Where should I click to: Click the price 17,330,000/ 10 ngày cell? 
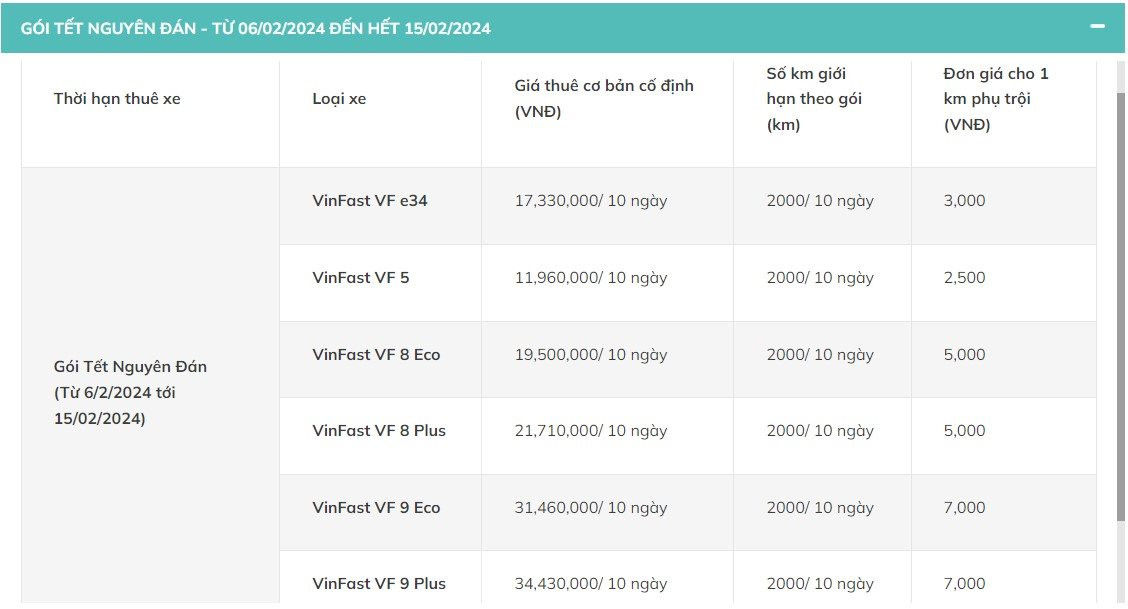tap(592, 200)
